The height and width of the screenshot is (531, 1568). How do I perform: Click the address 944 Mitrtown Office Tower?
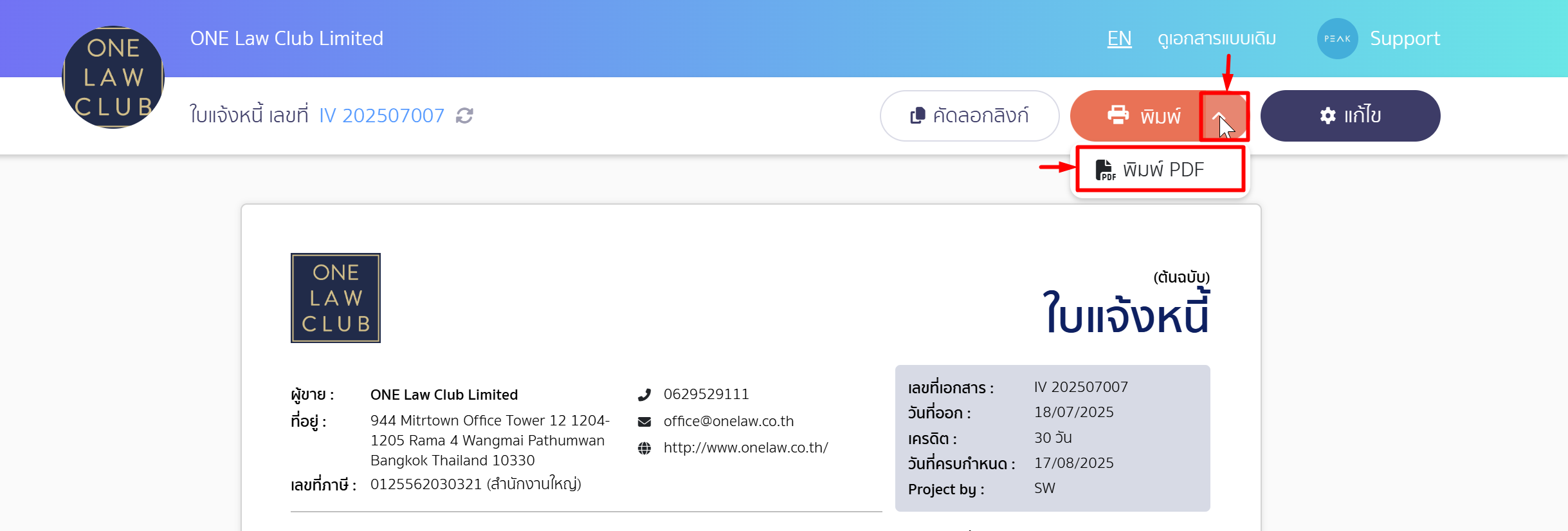point(489,440)
